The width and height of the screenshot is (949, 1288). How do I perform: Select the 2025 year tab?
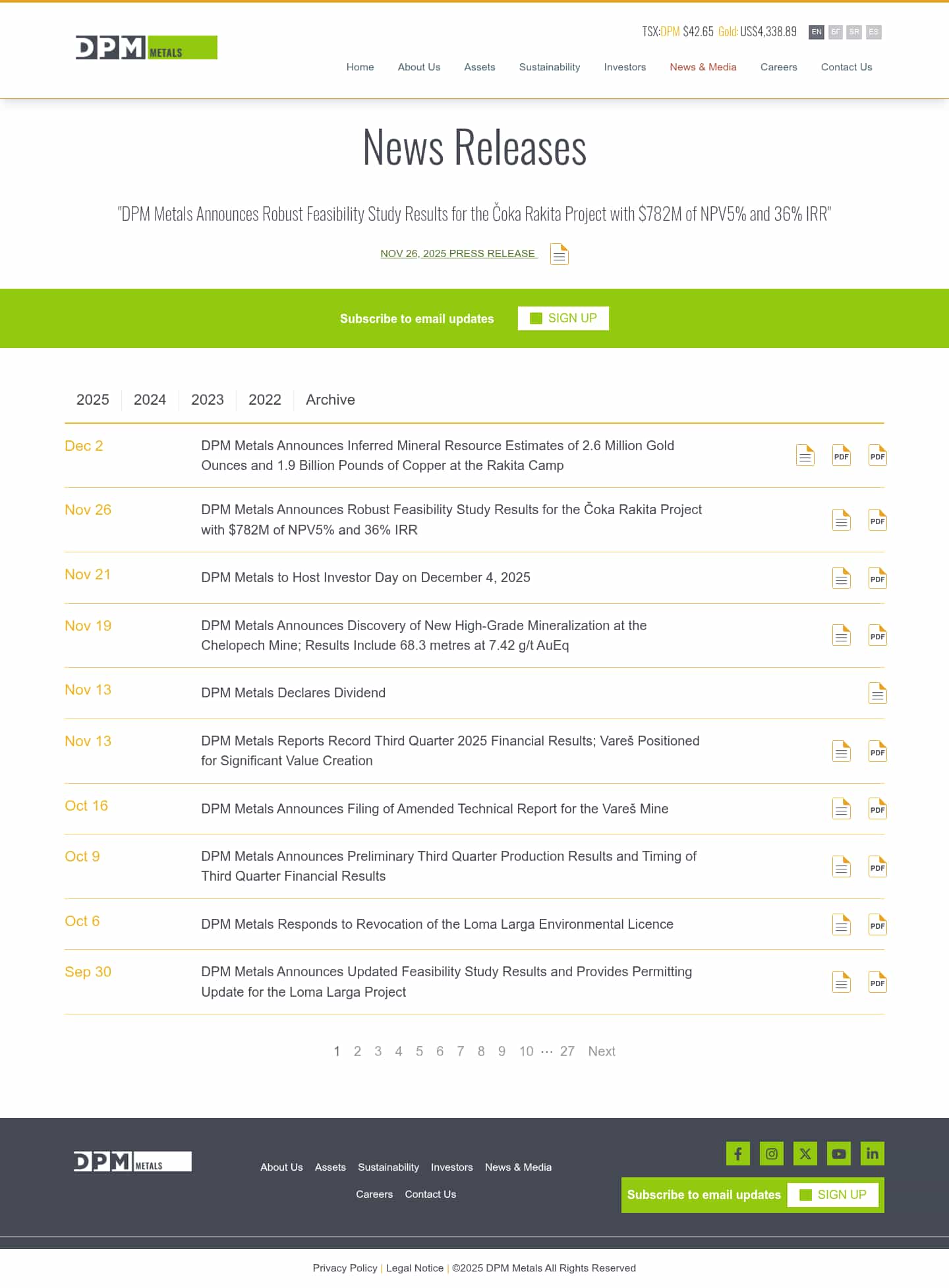[93, 399]
